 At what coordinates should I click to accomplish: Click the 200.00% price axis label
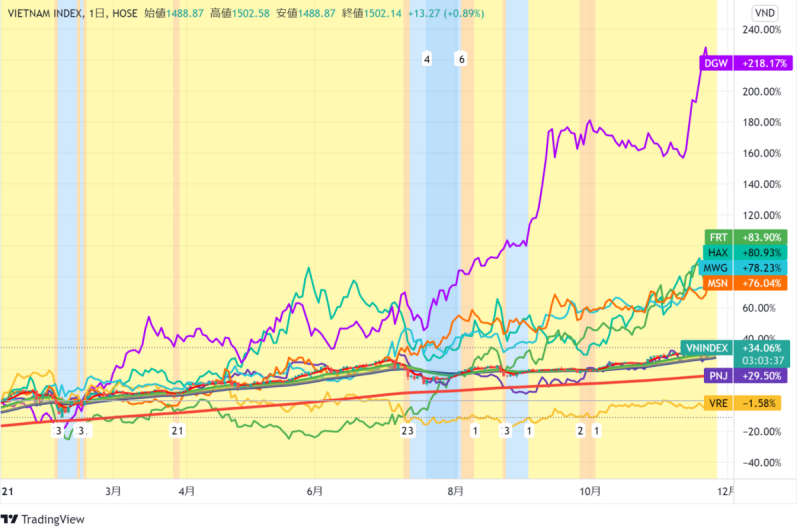[762, 92]
